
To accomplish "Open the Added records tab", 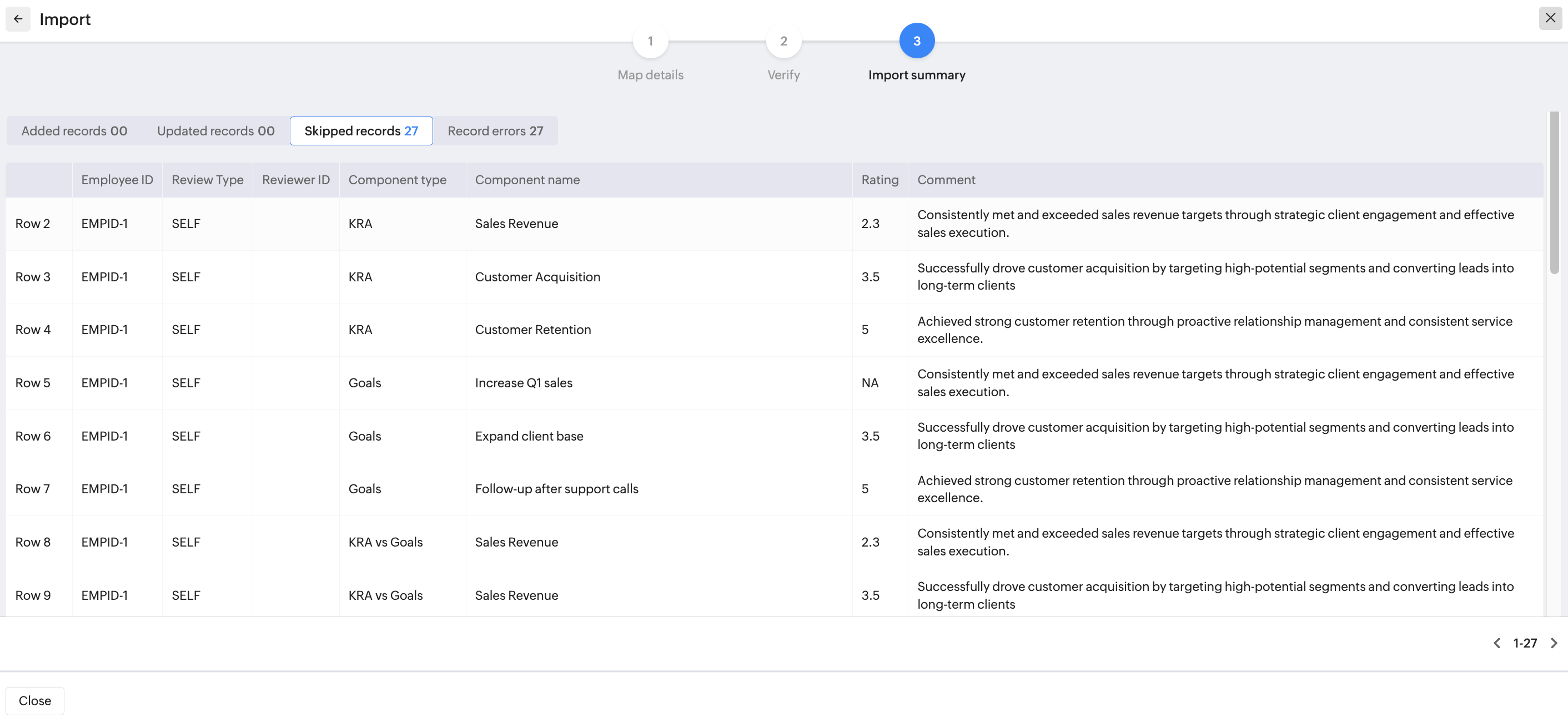I will [74, 131].
